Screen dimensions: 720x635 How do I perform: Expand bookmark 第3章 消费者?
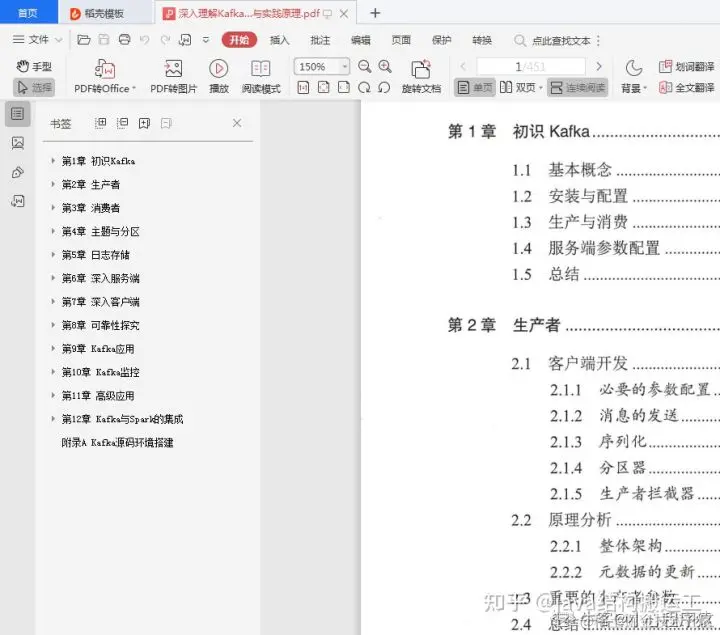coord(53,208)
